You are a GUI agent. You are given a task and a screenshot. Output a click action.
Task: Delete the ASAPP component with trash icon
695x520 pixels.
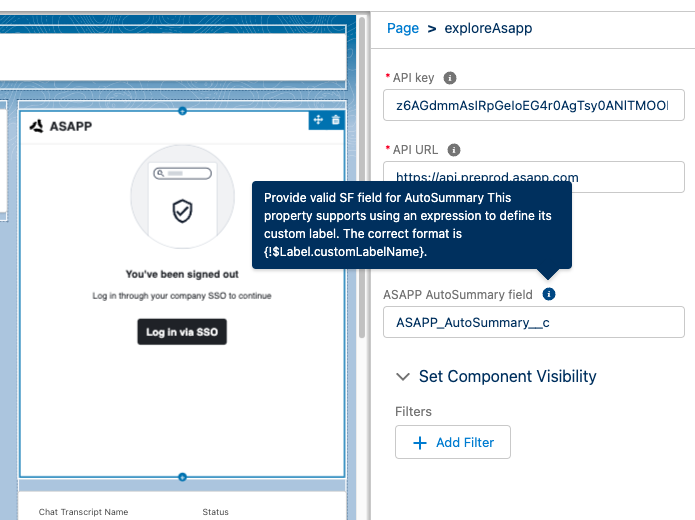336,120
